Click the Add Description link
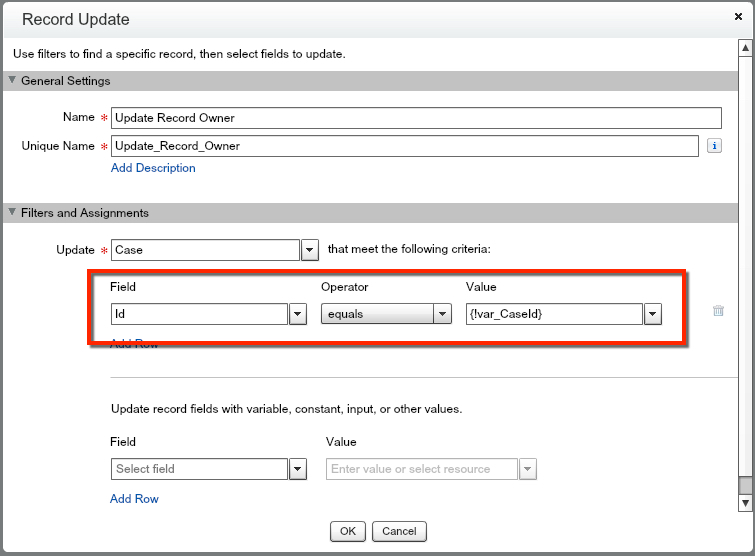 coord(153,168)
